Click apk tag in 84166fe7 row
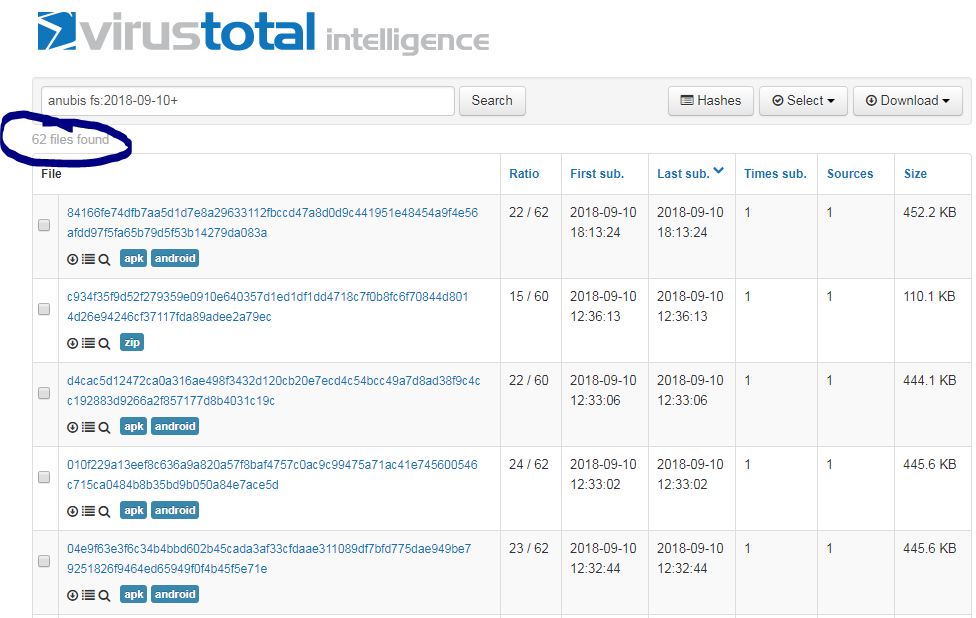976x618 pixels. [133, 258]
